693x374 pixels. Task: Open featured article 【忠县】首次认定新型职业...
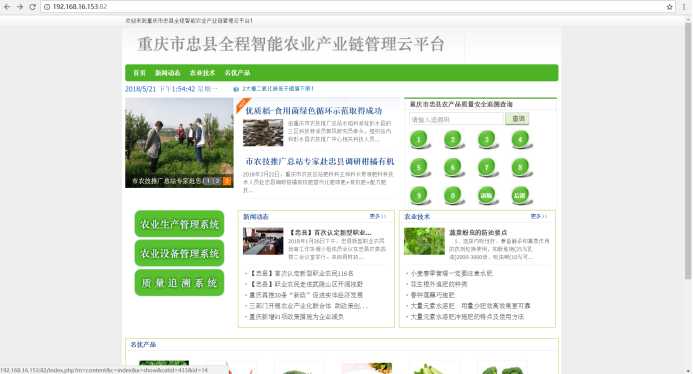[330, 232]
